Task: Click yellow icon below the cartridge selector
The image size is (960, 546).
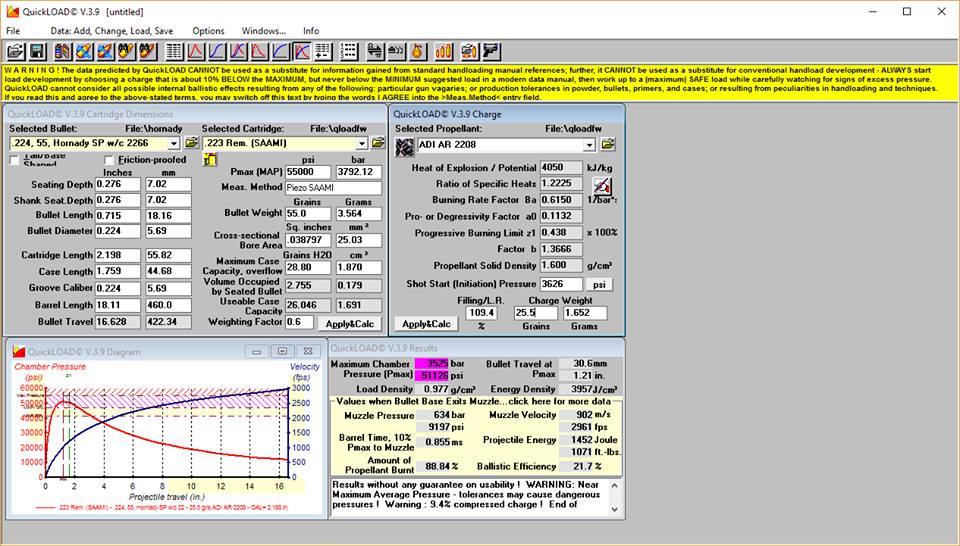Action: pos(210,159)
